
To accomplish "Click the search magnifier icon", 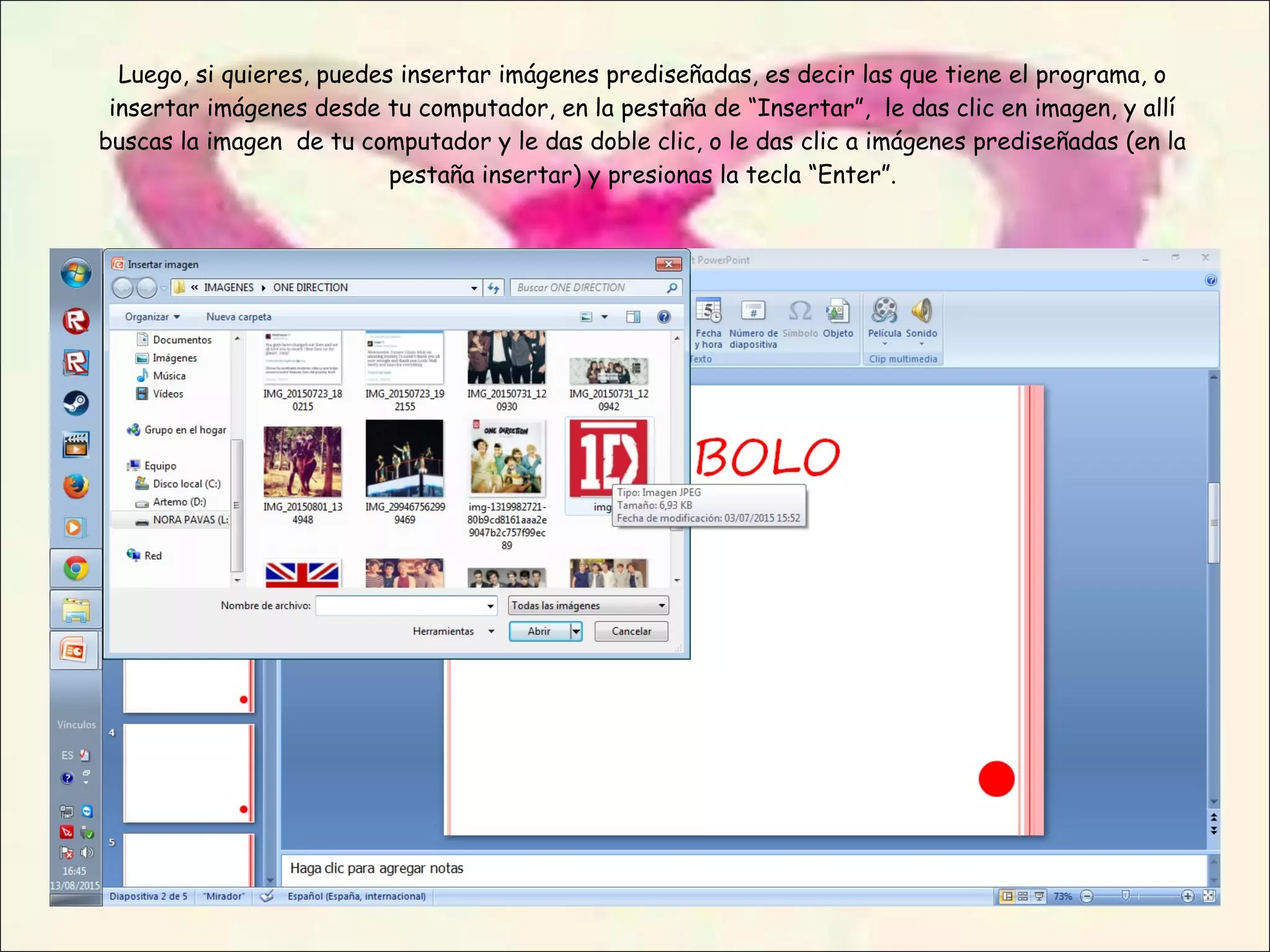I will pos(672,288).
